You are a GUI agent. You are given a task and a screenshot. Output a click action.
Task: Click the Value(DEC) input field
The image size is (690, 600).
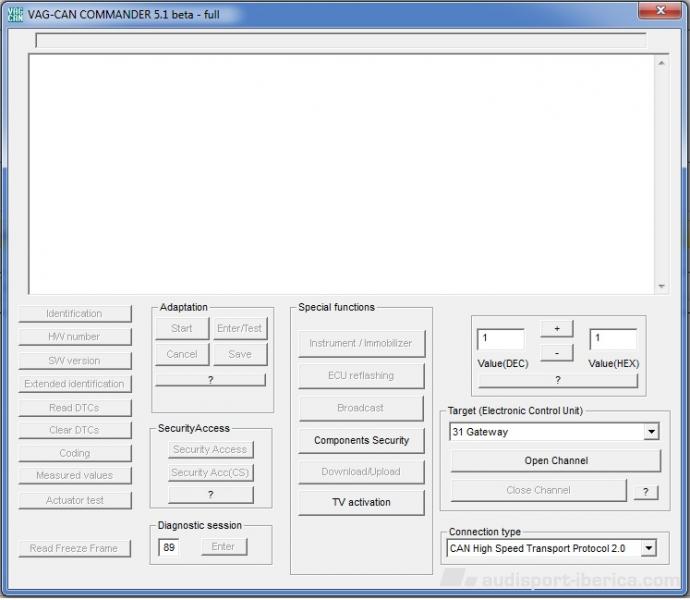[x=501, y=339]
